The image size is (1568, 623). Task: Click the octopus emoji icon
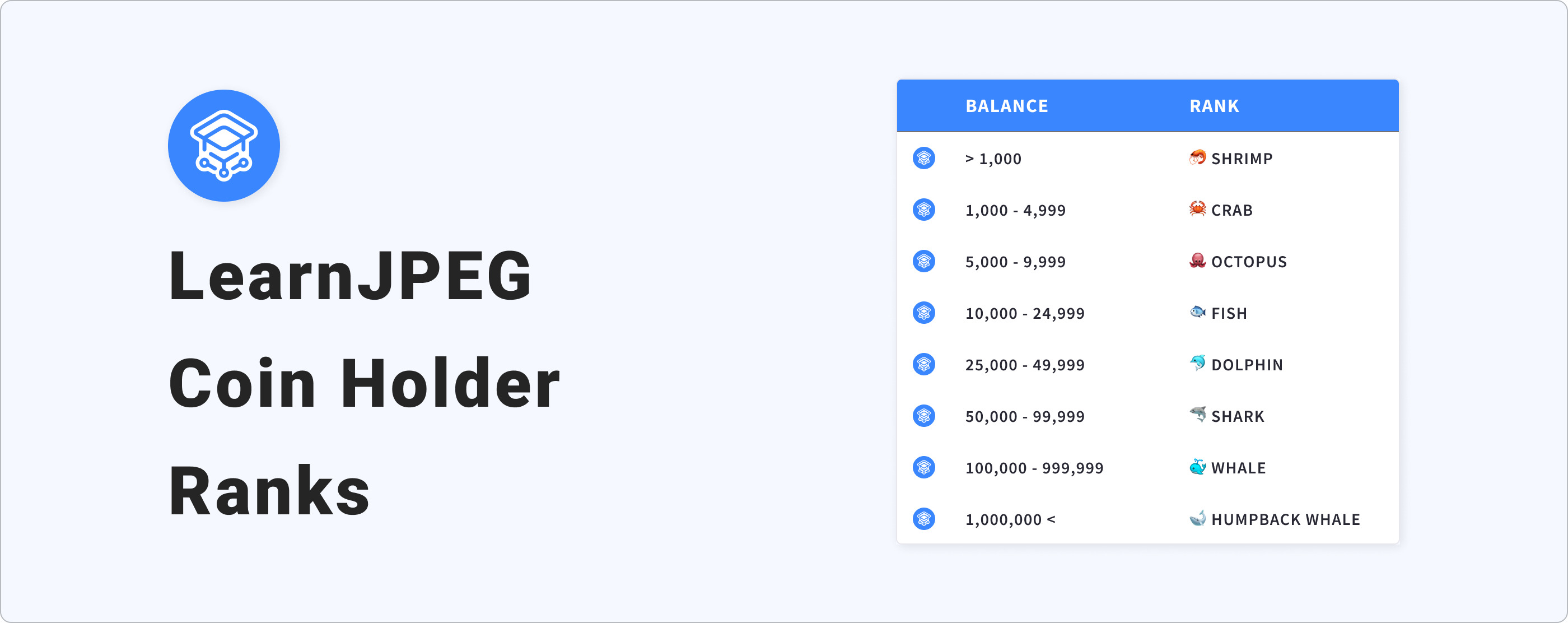(x=1197, y=261)
